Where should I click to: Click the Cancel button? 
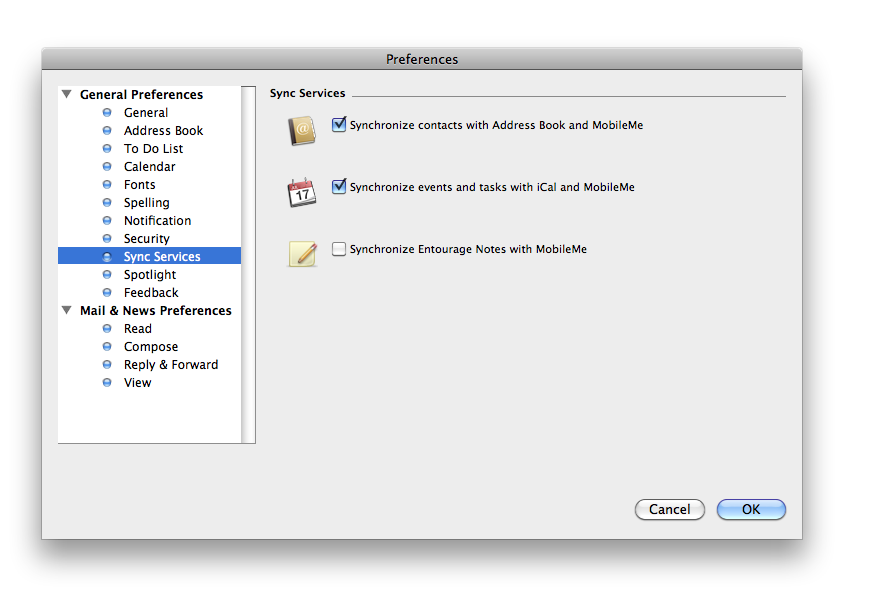(x=669, y=509)
